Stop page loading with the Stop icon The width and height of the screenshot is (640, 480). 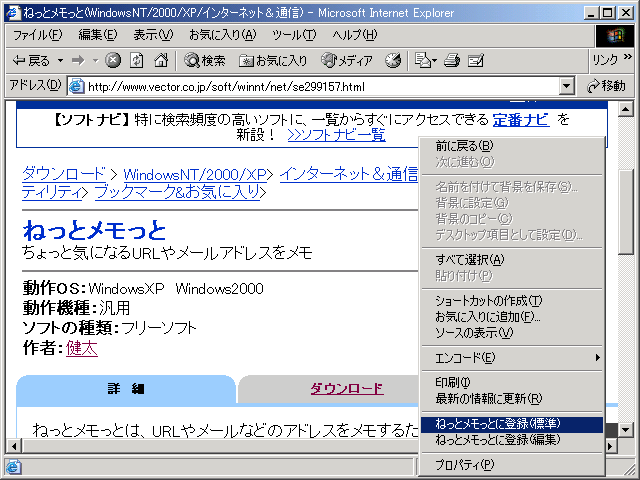tap(113, 60)
